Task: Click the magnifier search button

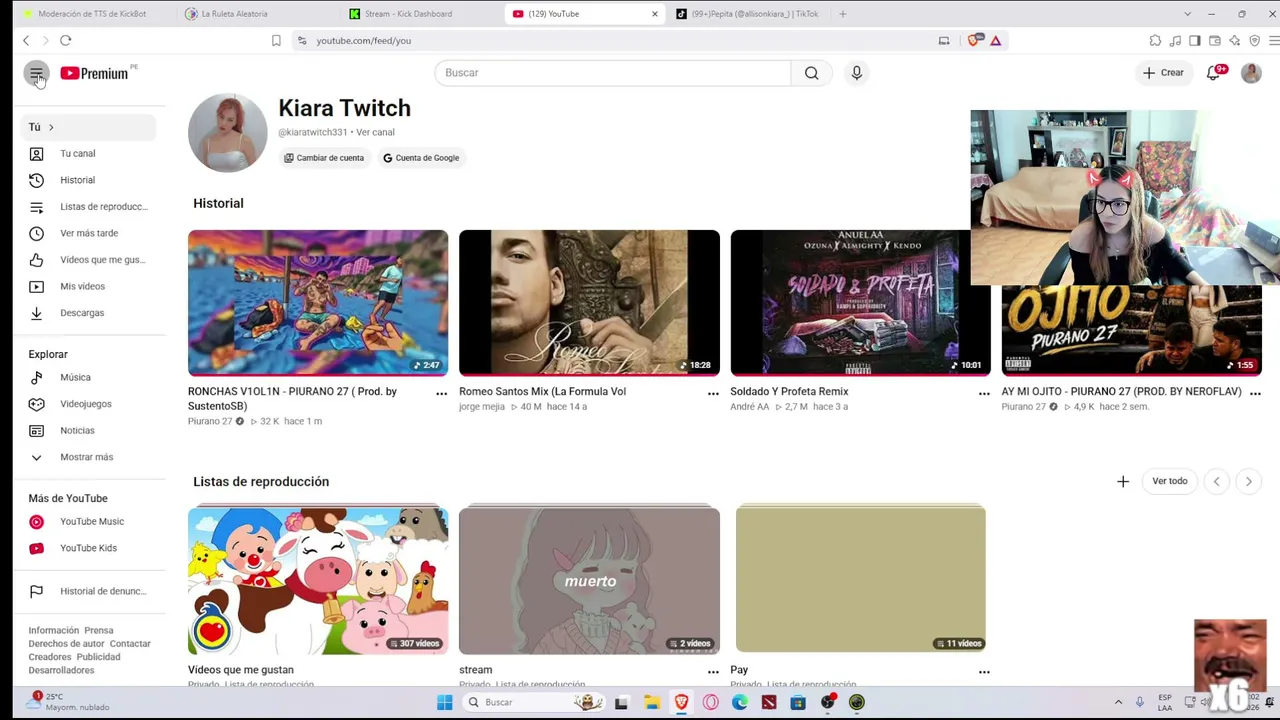Action: pyautogui.click(x=811, y=73)
